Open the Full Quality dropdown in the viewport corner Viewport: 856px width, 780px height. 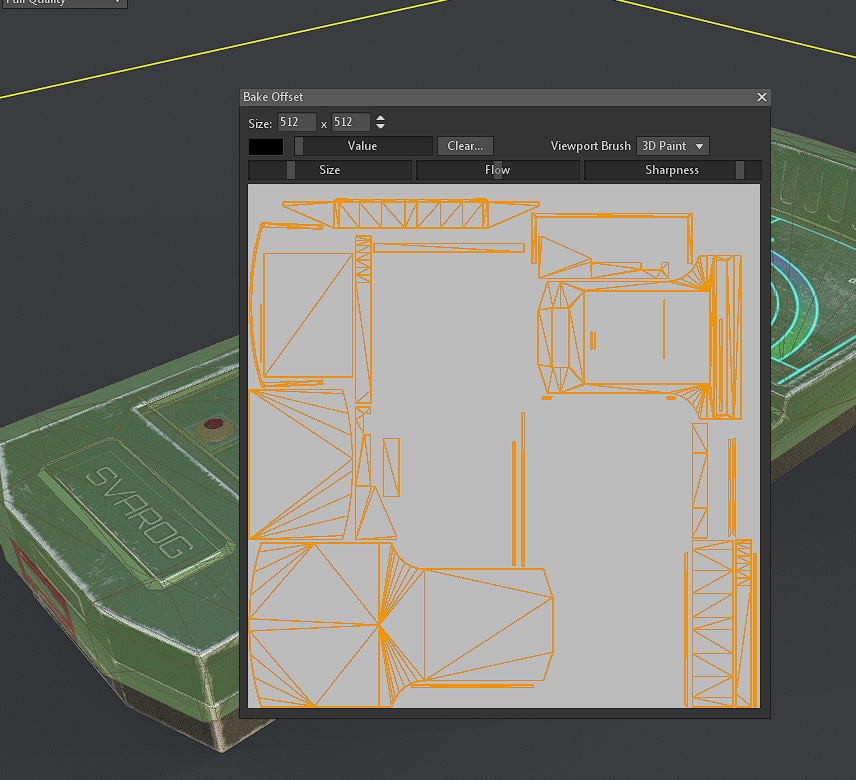(x=64, y=3)
